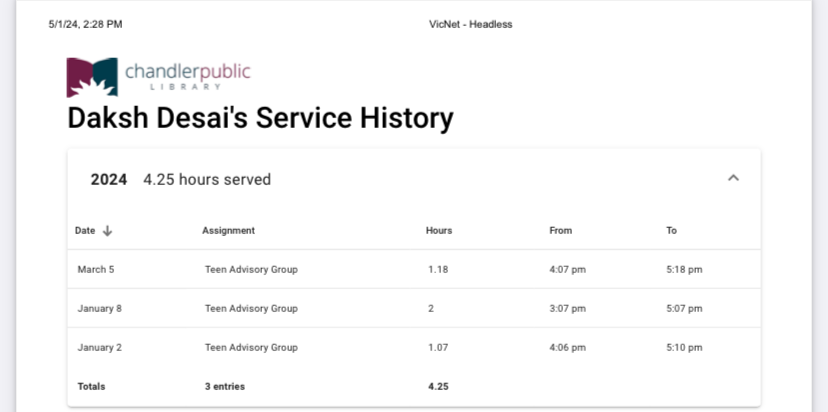Click the To column header
This screenshot has width=828, height=412.
click(671, 231)
